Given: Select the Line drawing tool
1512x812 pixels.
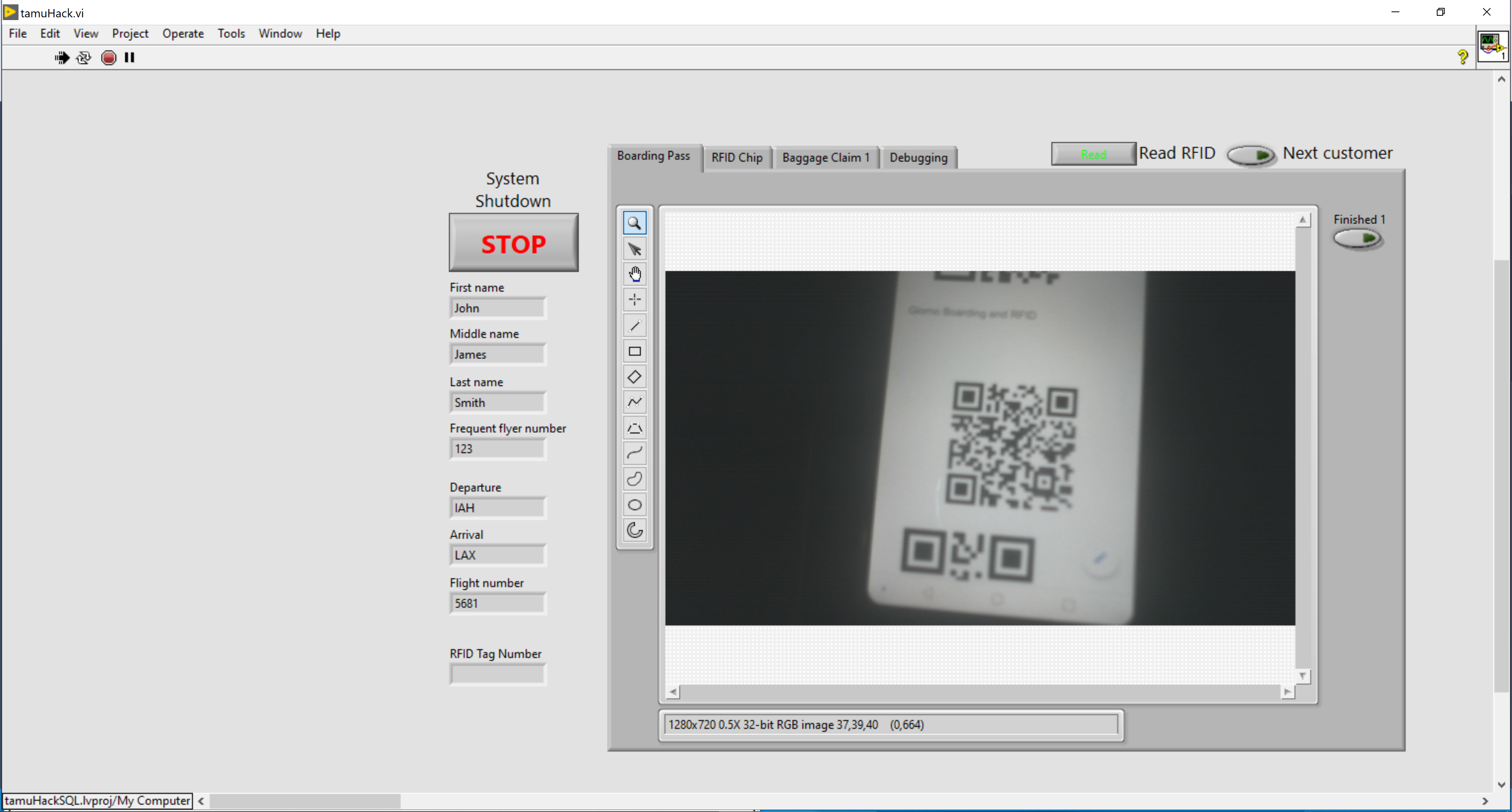Looking at the screenshot, I should 634,326.
